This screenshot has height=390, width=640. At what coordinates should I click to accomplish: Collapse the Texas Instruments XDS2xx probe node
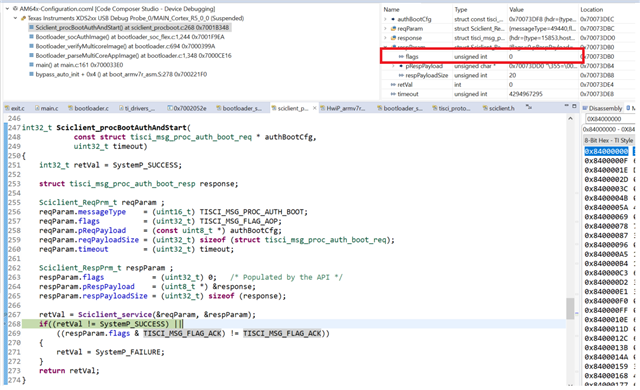pyautogui.click(x=16, y=18)
